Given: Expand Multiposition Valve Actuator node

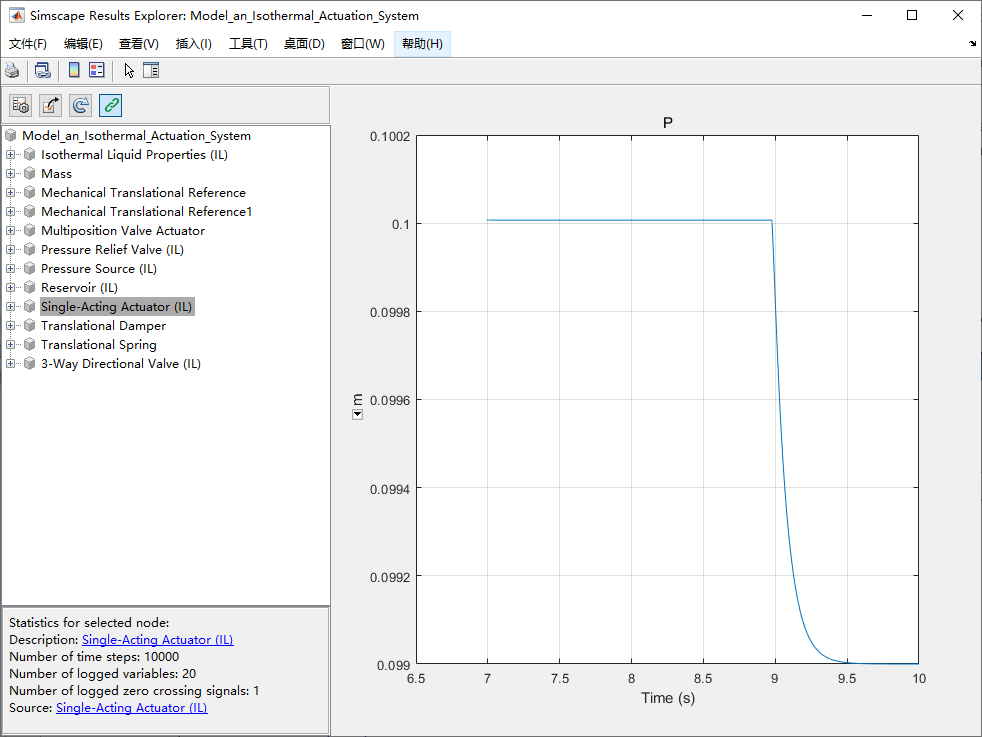Looking at the screenshot, I should click(x=10, y=230).
